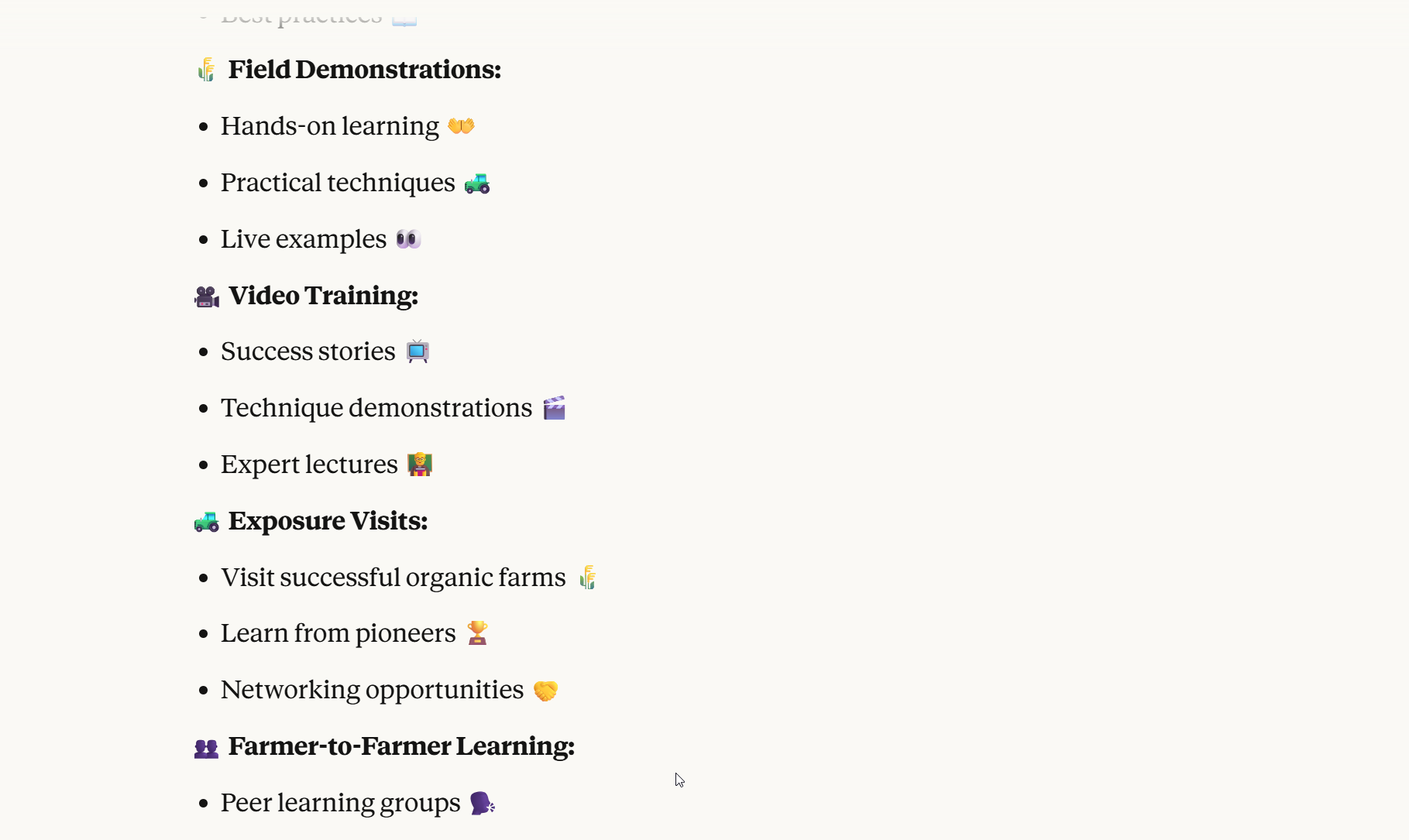Click the clapperboard emoji after Technique demonstrations
1409x840 pixels.
click(x=555, y=408)
